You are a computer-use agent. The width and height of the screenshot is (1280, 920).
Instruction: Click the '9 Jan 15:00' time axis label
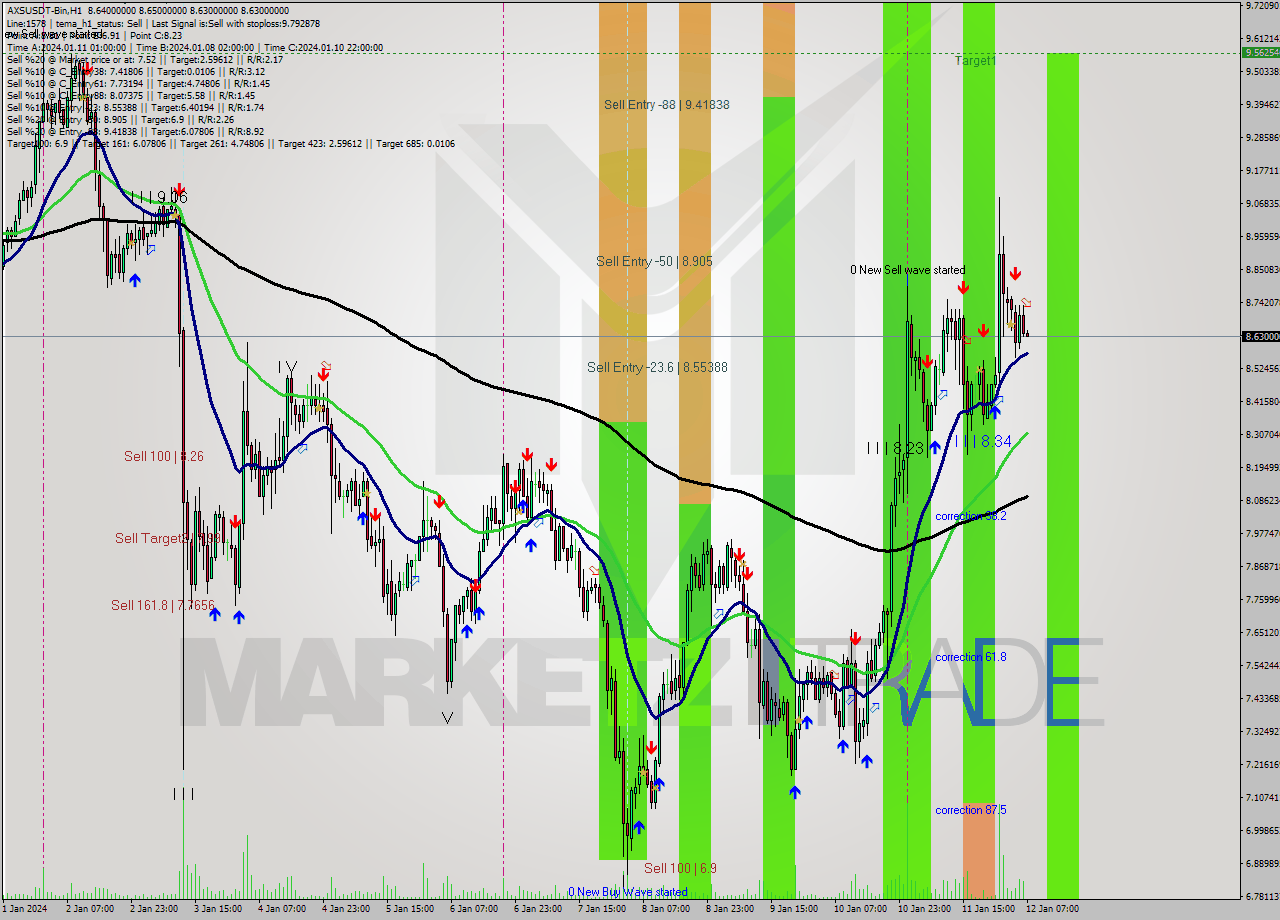pos(794,909)
